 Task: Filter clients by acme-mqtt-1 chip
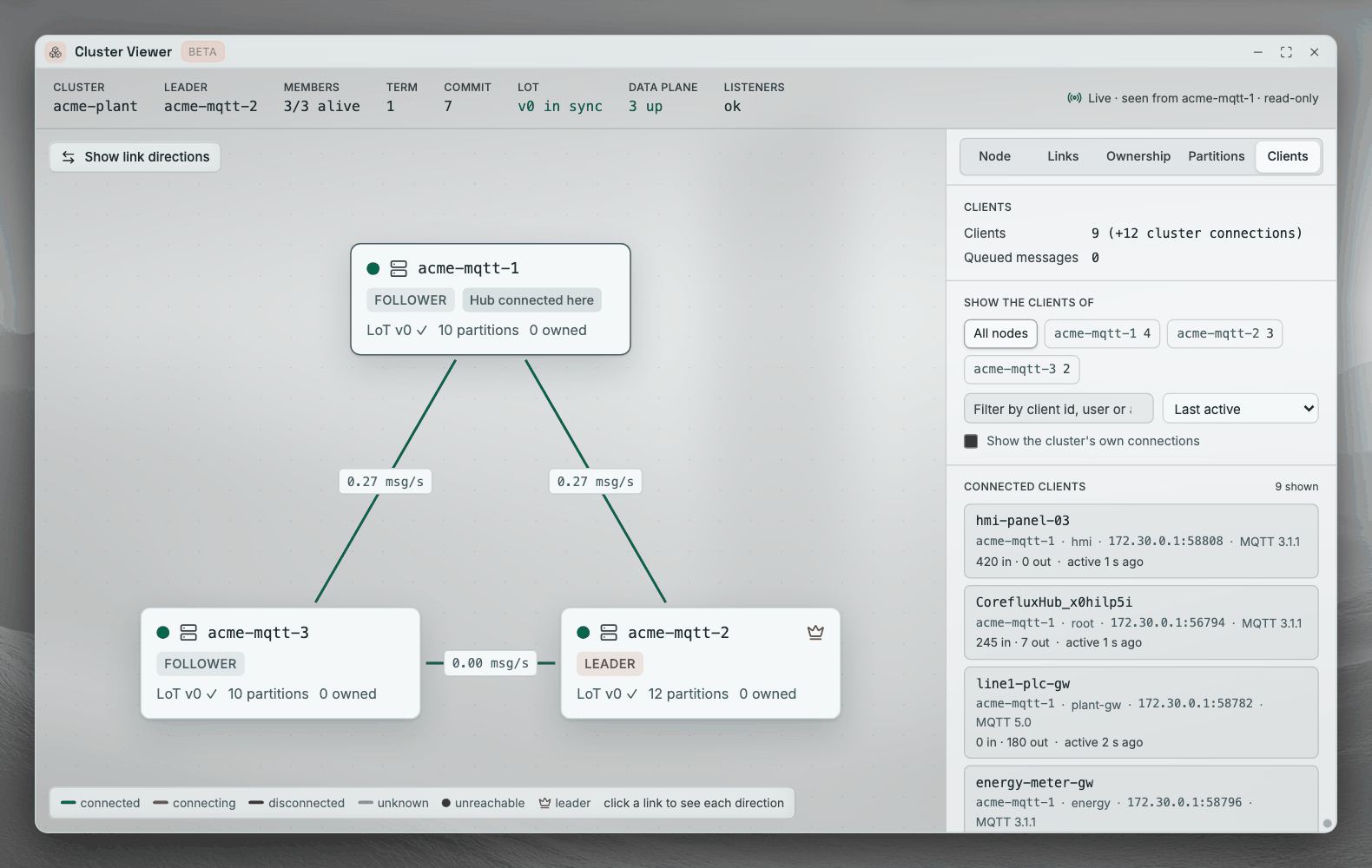point(1102,333)
